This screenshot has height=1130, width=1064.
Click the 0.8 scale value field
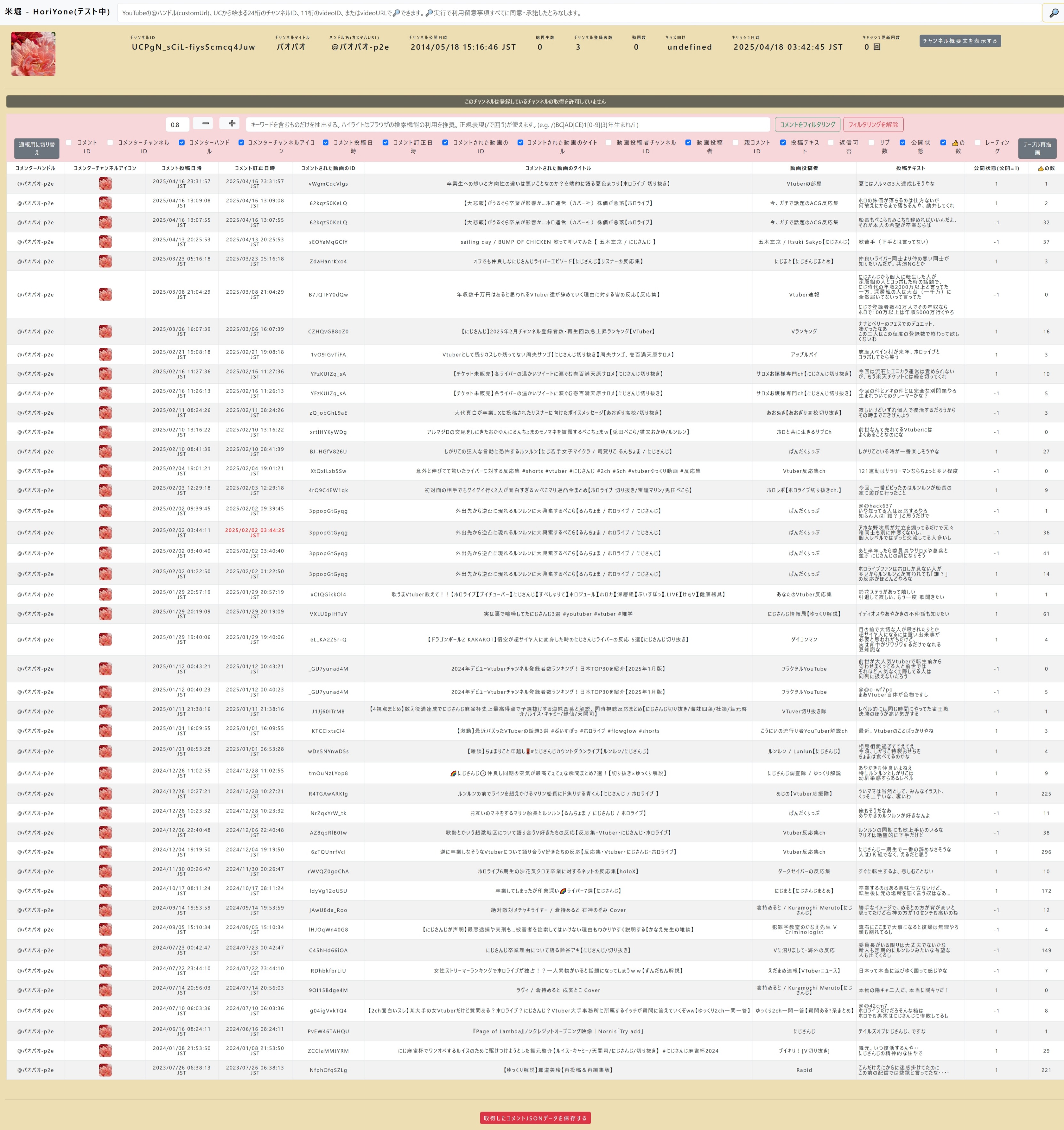click(x=177, y=124)
